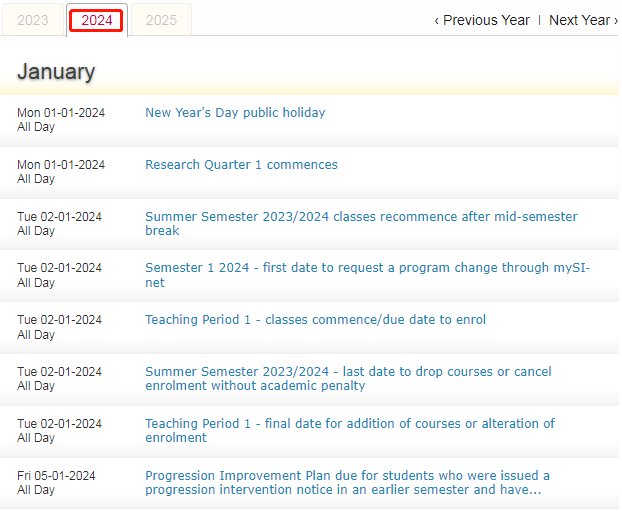Open the 2025 year tab
The height and width of the screenshot is (516, 622).
click(x=161, y=20)
